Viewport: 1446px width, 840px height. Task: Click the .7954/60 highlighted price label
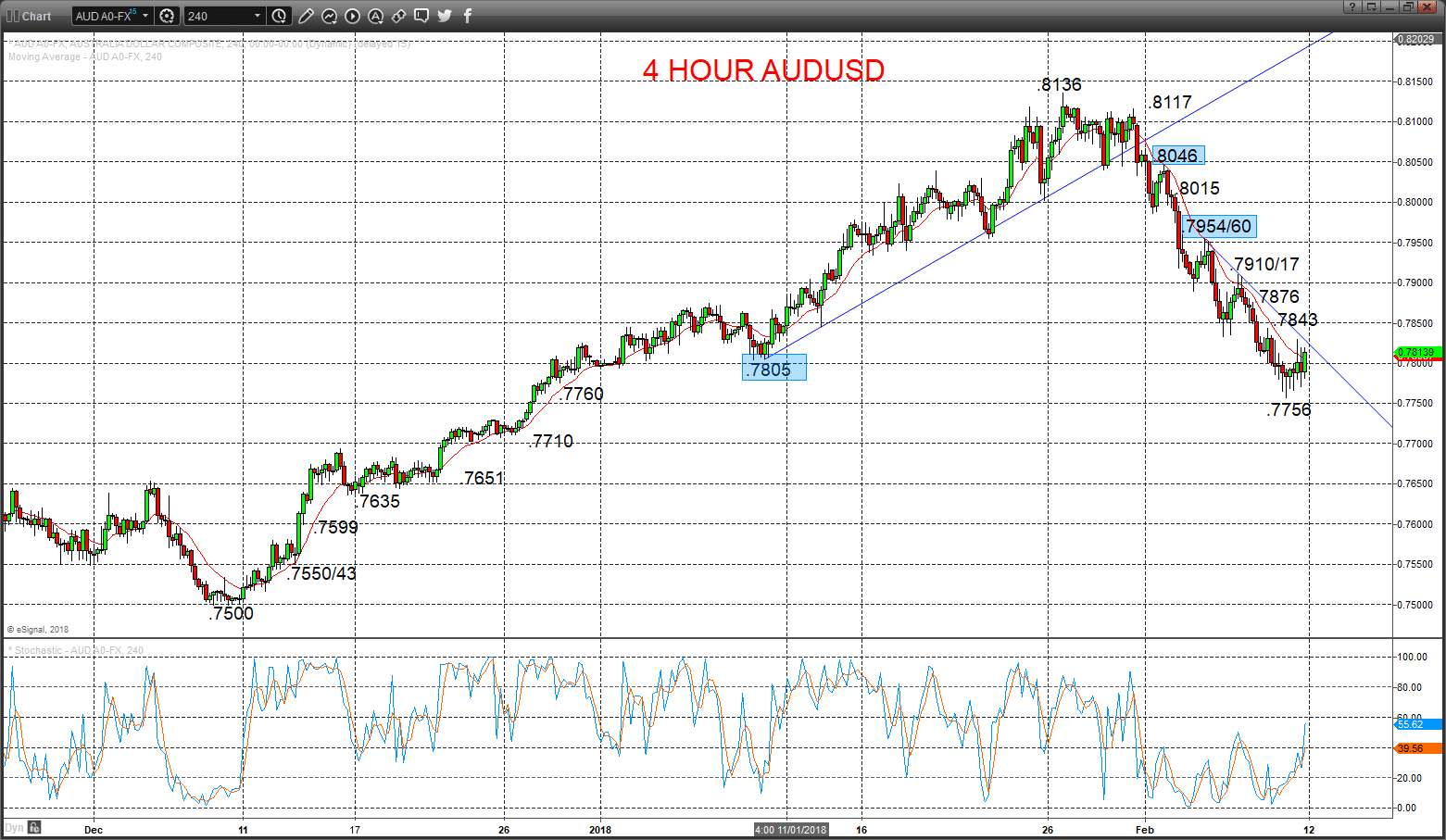click(1220, 225)
